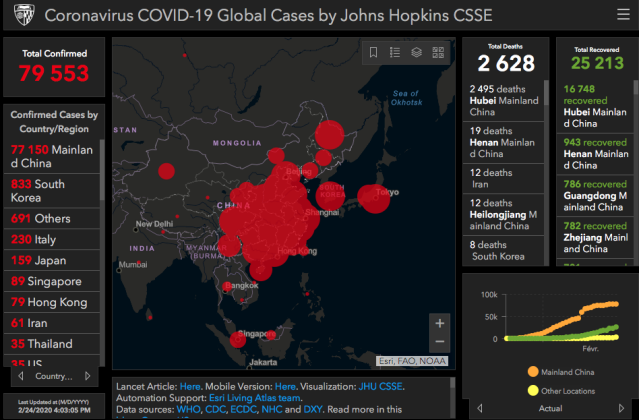Go to next chart view arrow

[x=621, y=408]
